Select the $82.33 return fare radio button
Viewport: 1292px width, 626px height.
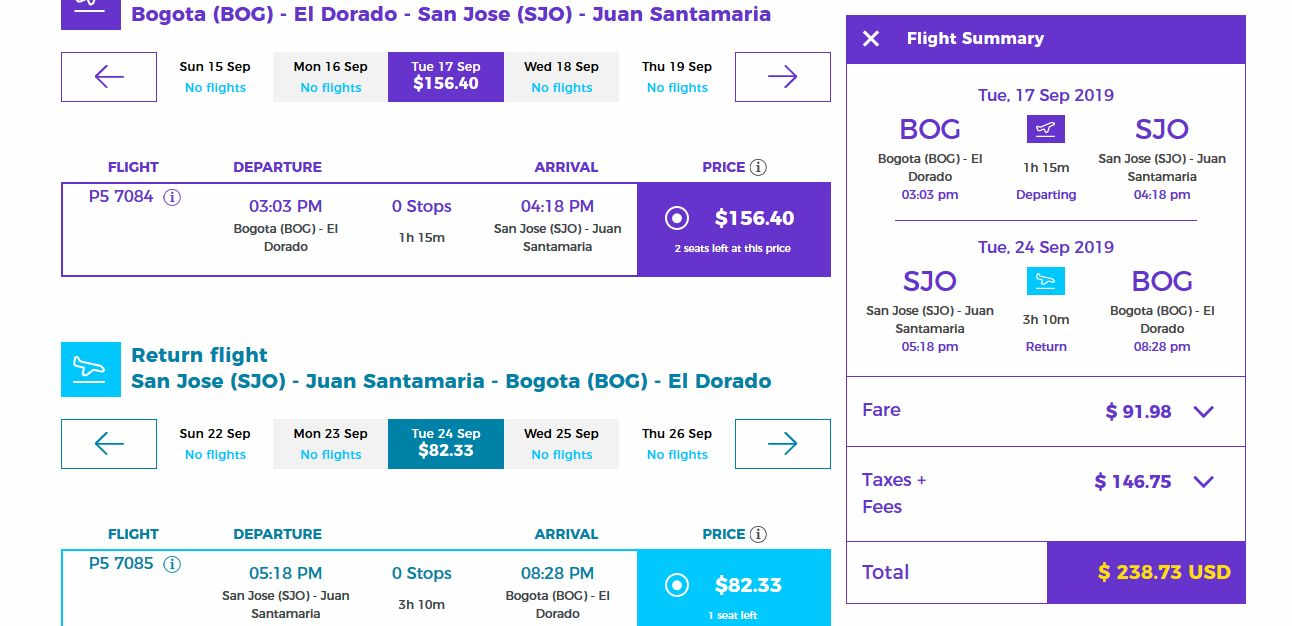click(677, 585)
